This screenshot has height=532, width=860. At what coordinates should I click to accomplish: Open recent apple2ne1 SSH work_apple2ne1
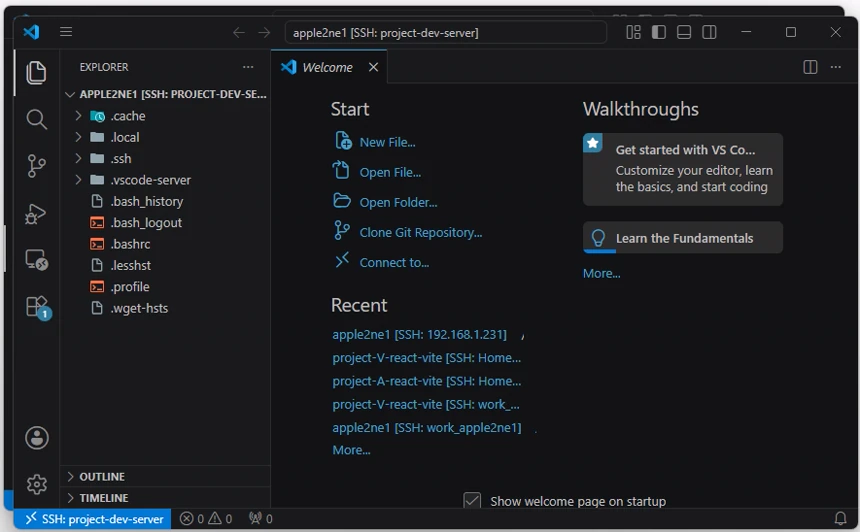click(427, 428)
